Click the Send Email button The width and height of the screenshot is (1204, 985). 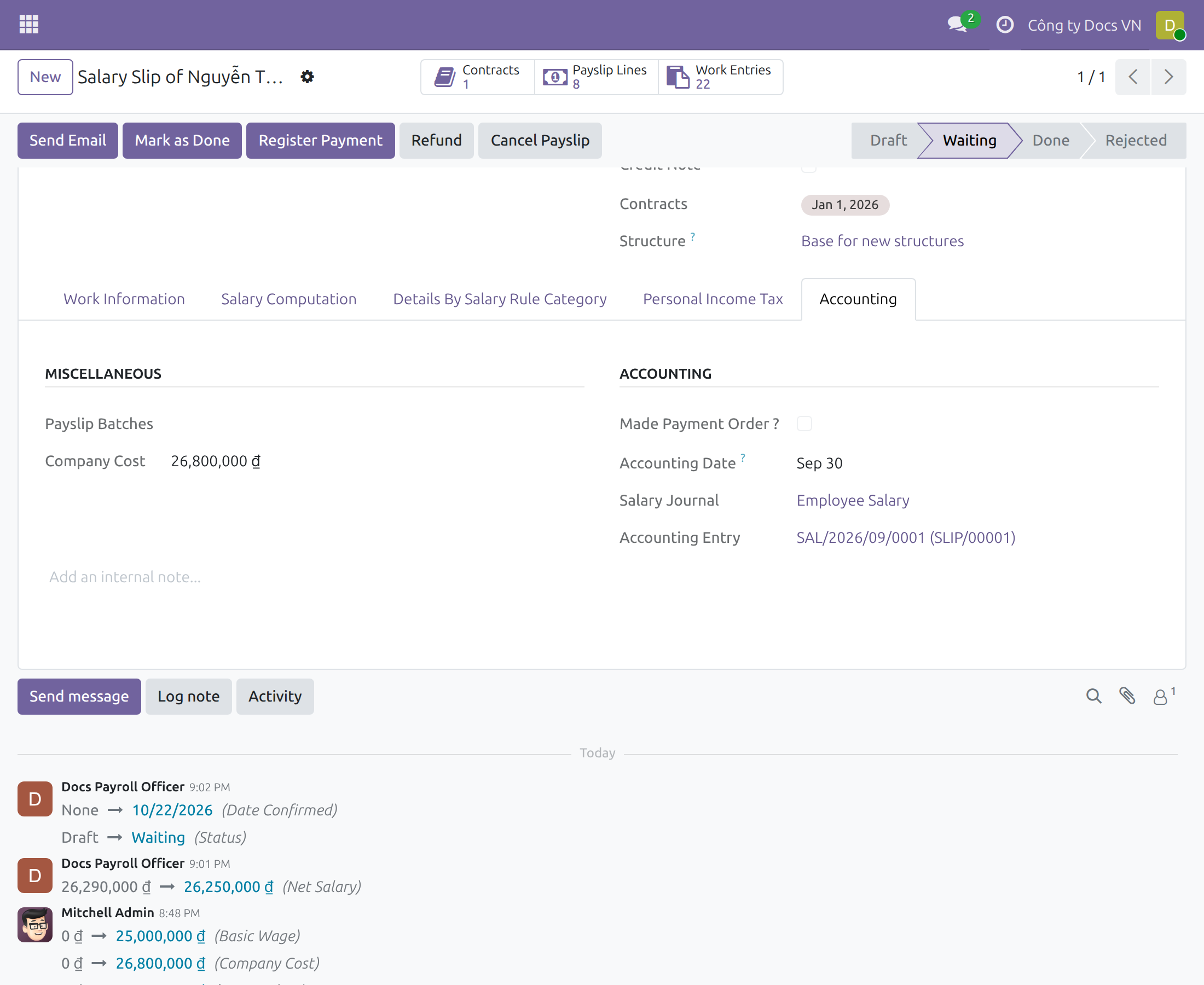67,141
